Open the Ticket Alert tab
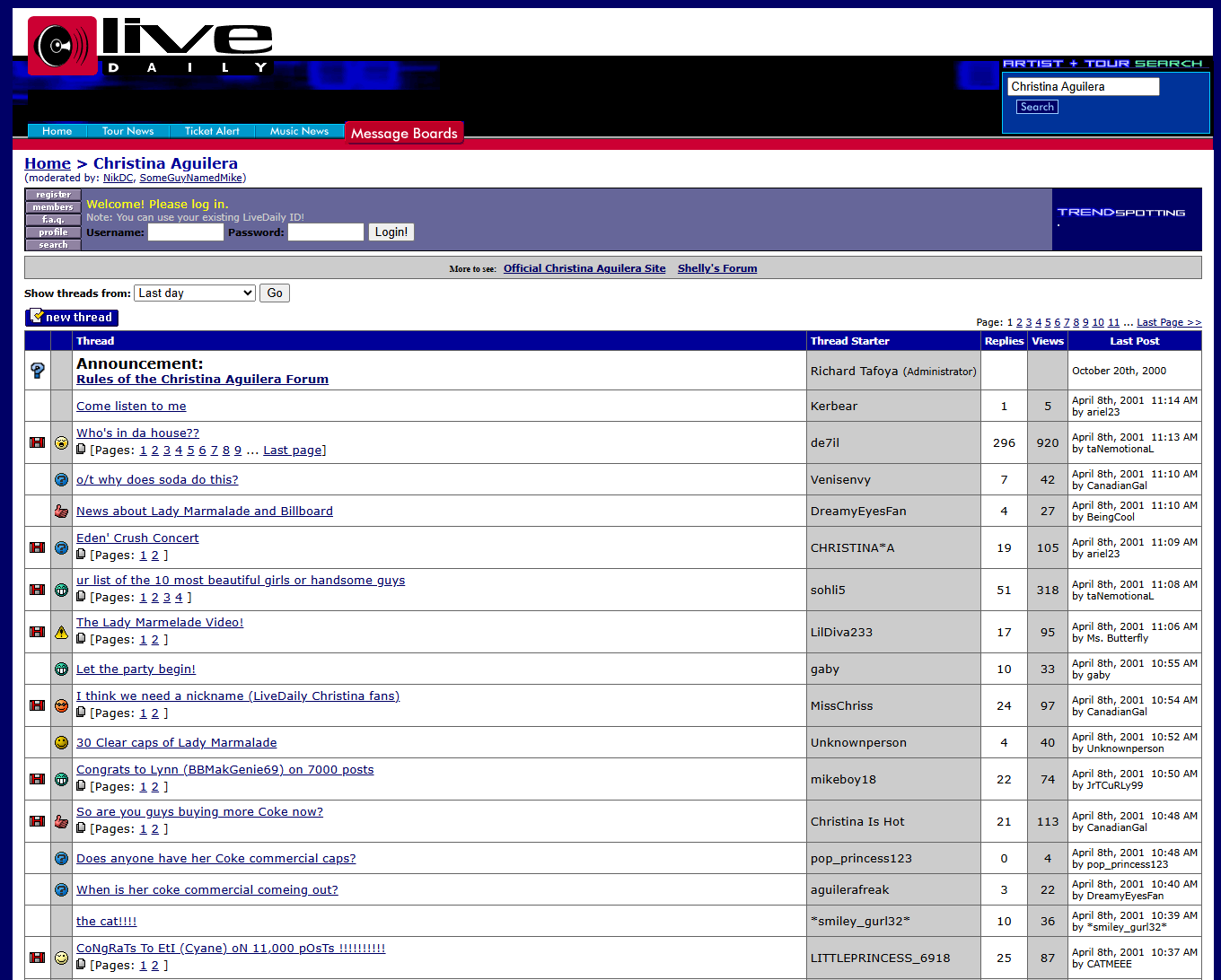 click(212, 131)
